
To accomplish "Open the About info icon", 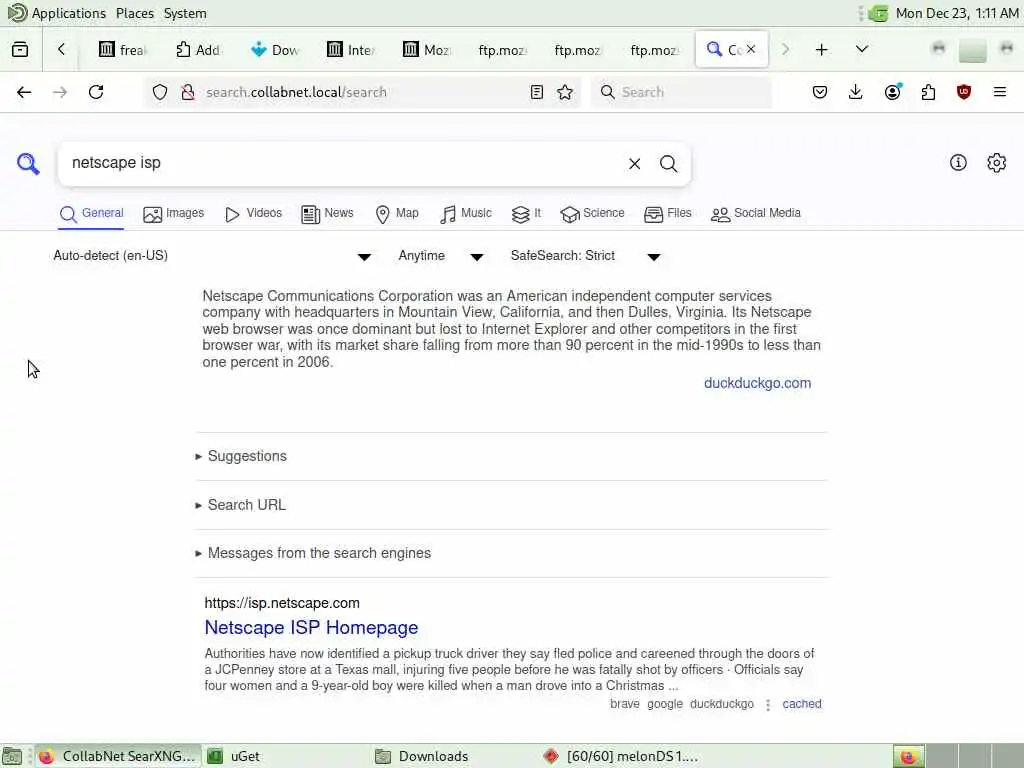I will pos(958,163).
